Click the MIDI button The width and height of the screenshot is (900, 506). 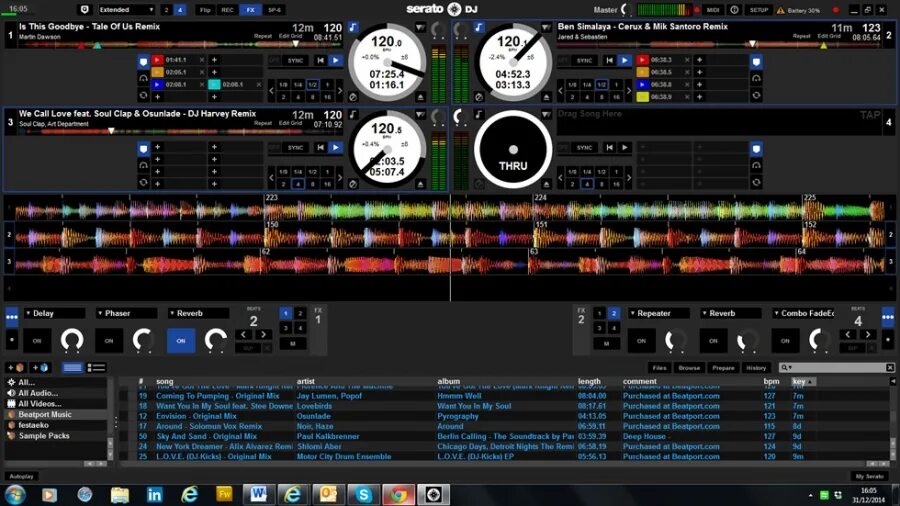(713, 10)
